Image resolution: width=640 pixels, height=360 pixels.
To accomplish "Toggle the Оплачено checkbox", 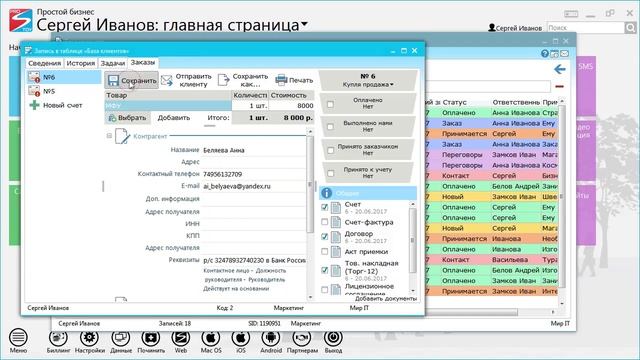I will tap(330, 104).
